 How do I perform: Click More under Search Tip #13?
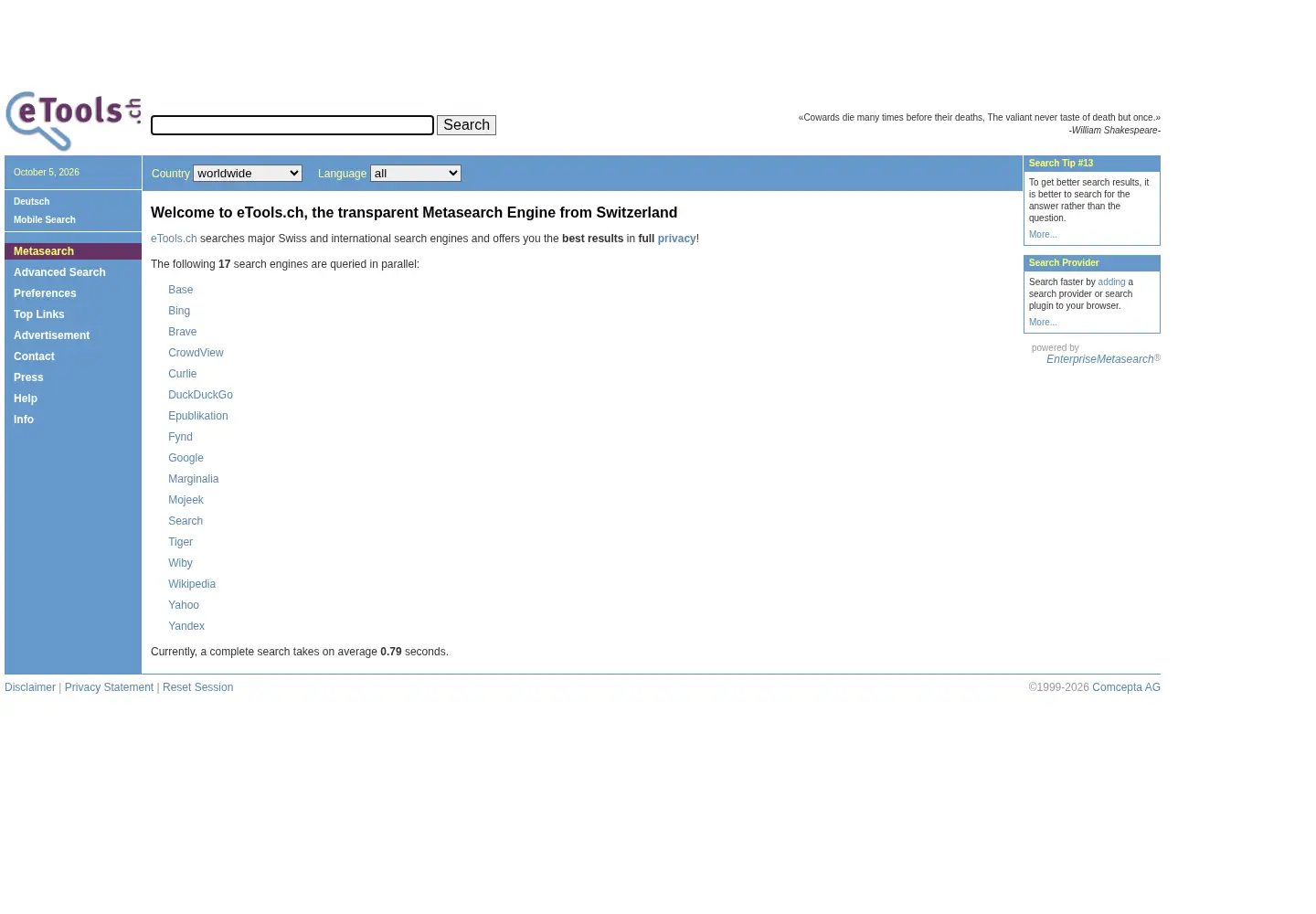(1043, 235)
